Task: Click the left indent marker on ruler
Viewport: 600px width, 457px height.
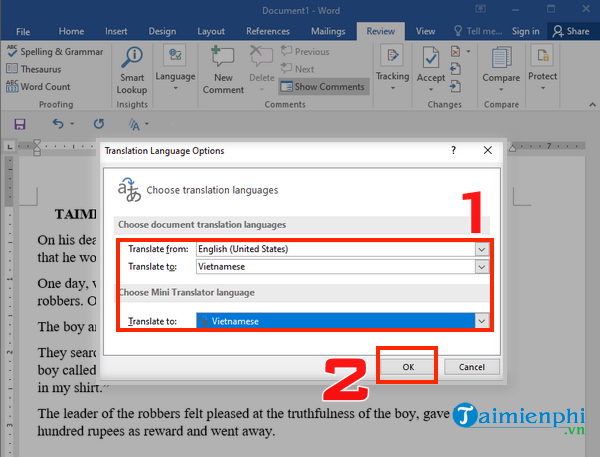Action: tap(37, 147)
